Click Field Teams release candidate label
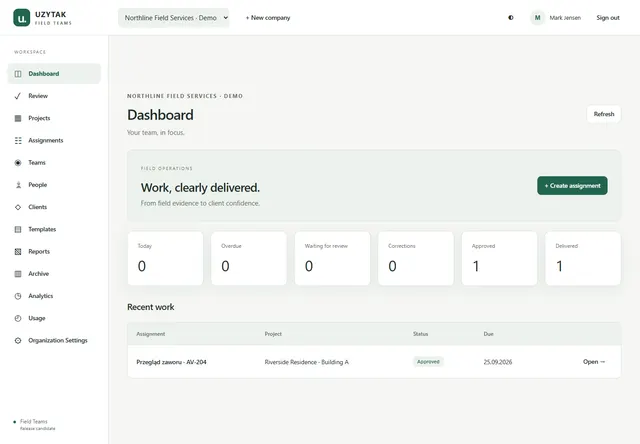 tap(35, 425)
